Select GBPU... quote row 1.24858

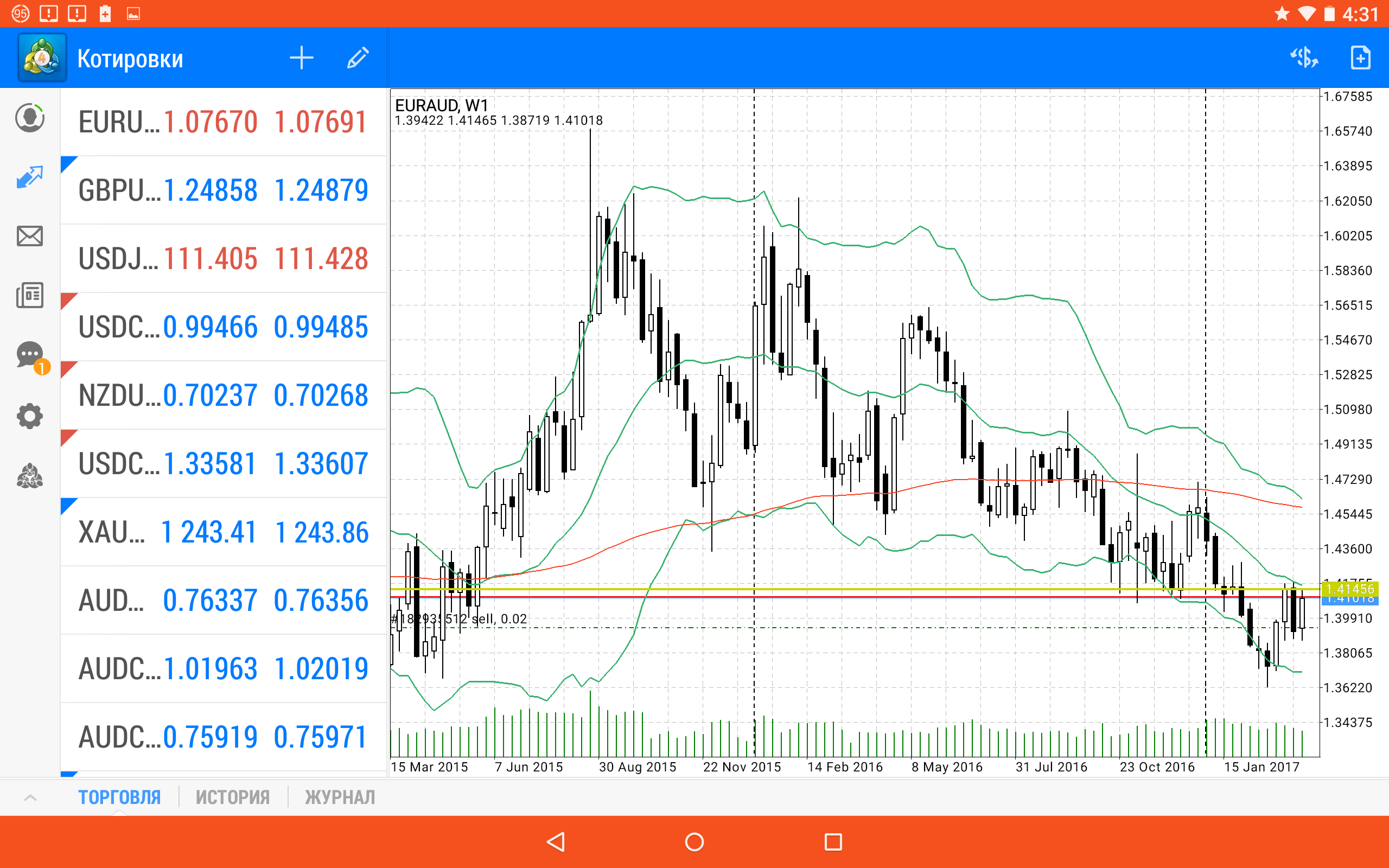click(224, 190)
